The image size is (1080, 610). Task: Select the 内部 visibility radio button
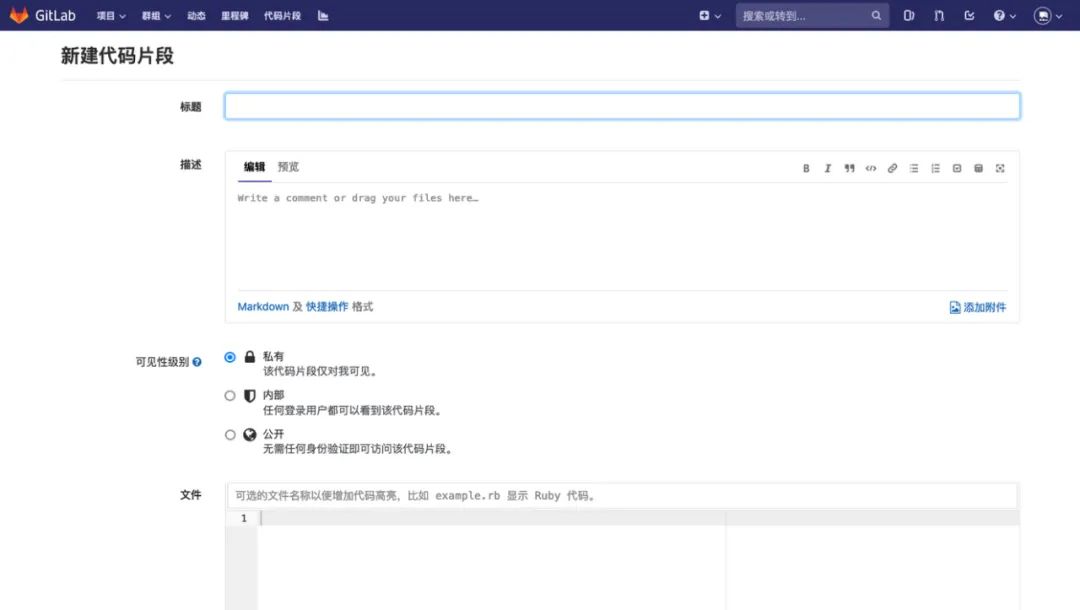tap(230, 396)
